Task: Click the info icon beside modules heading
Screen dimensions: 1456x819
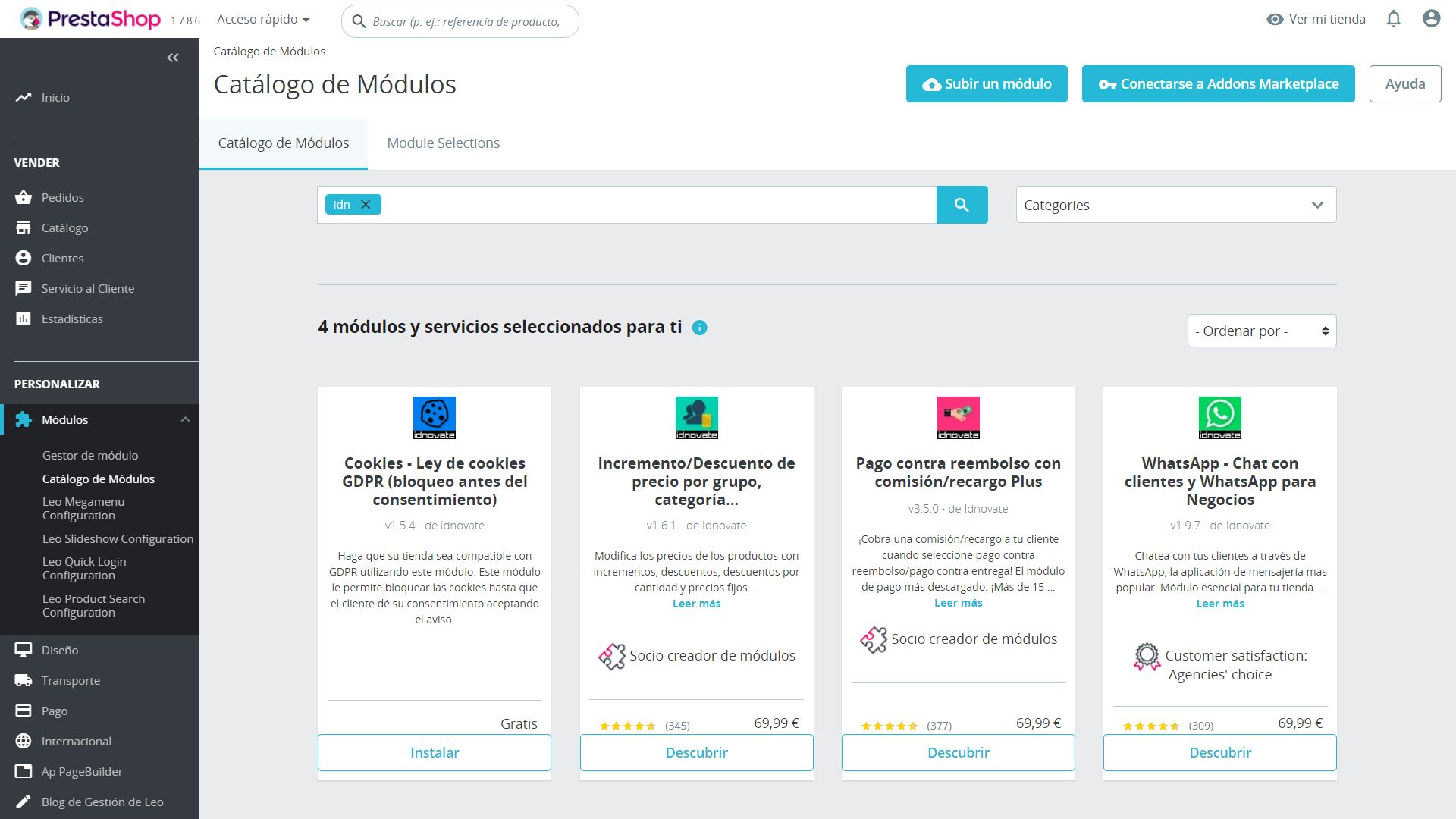Action: [699, 328]
